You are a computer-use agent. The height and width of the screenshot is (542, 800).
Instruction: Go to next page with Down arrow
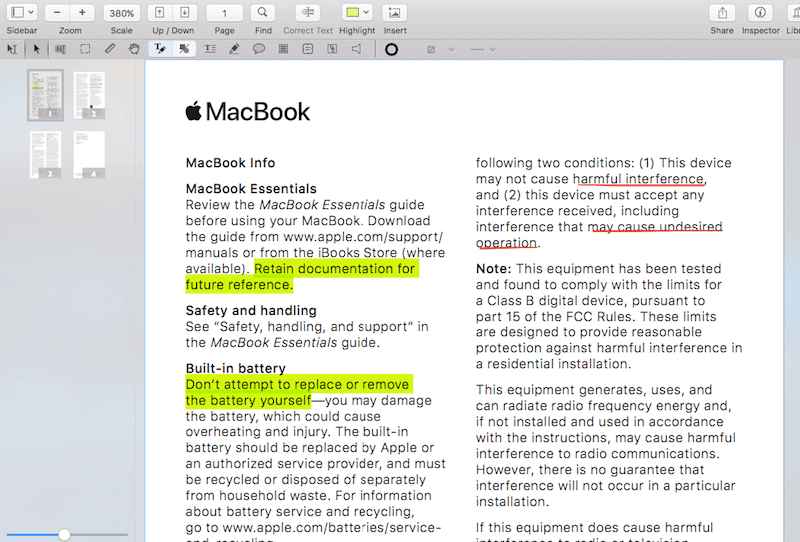point(185,12)
